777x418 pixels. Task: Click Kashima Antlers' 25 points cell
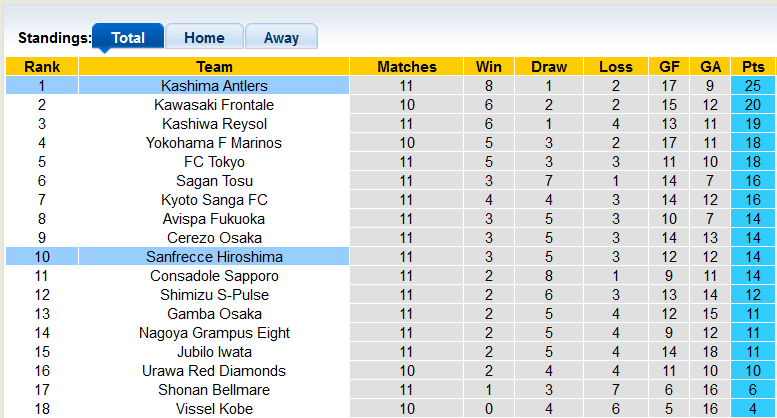coord(753,86)
